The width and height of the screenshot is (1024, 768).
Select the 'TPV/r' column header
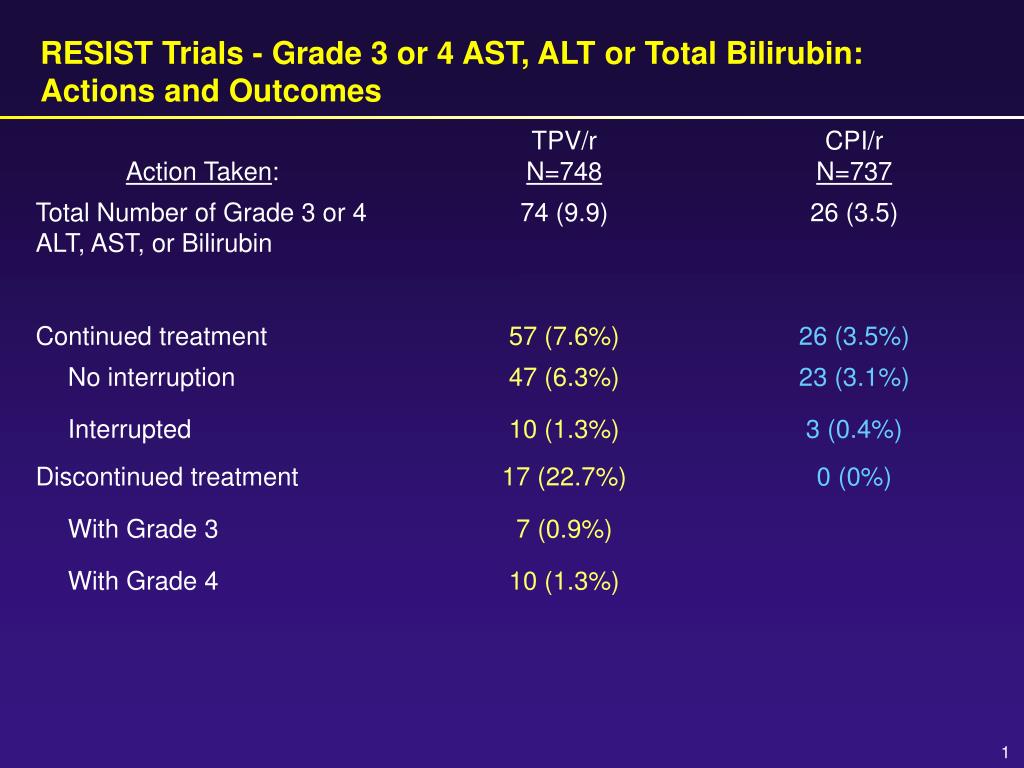pos(564,142)
